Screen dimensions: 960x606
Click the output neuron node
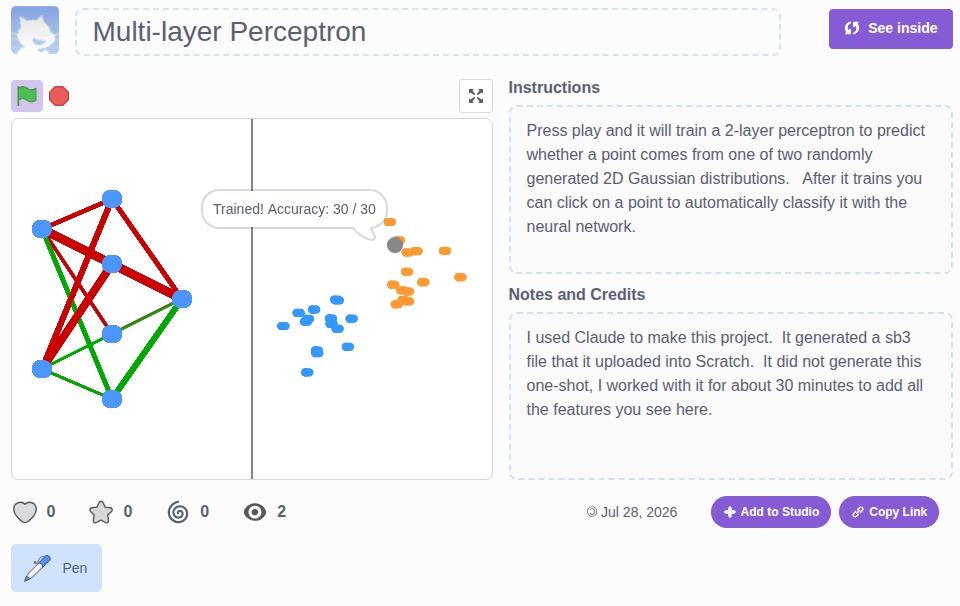[x=182, y=299]
